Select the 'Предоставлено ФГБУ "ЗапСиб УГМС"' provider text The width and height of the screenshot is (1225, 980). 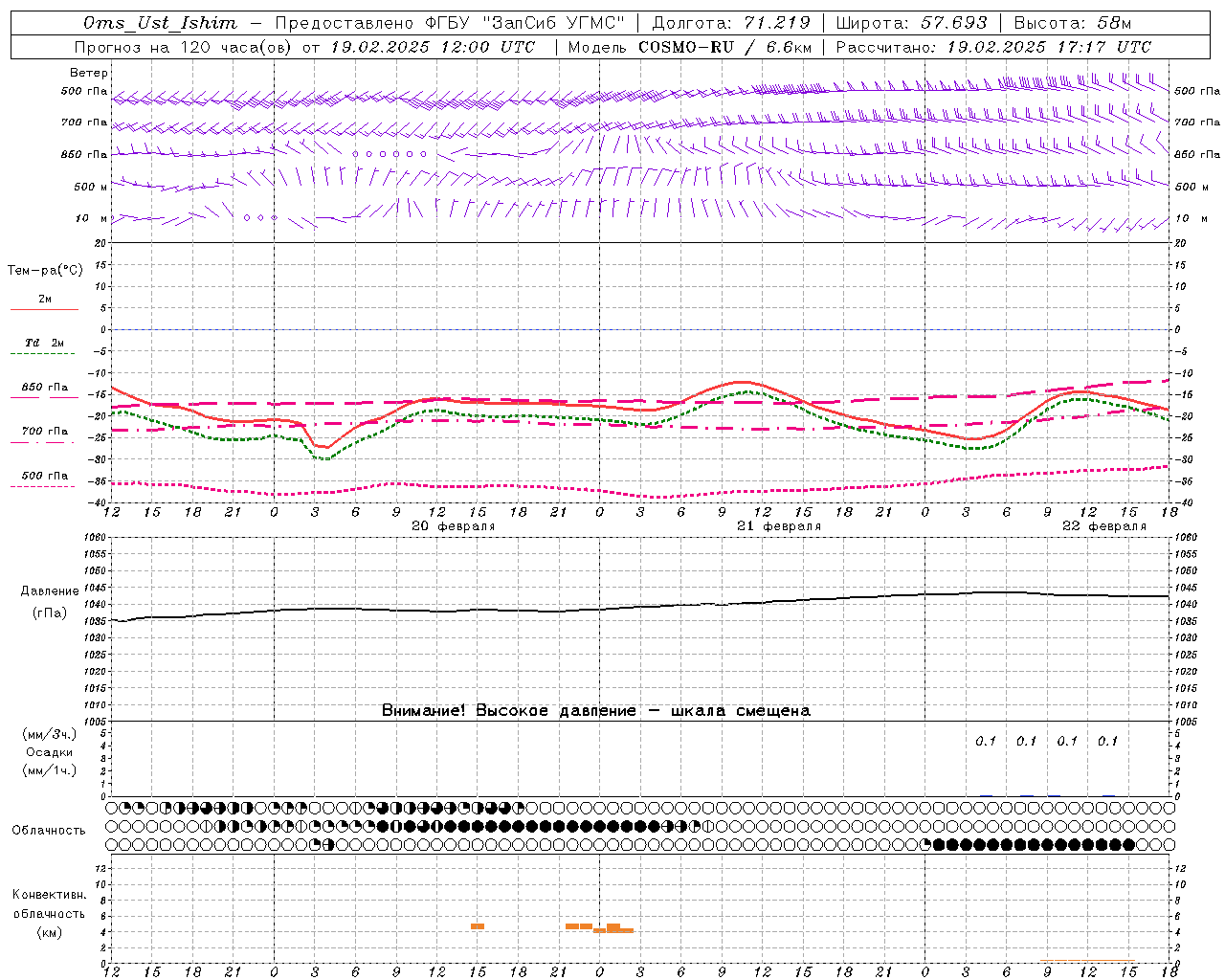point(450,23)
